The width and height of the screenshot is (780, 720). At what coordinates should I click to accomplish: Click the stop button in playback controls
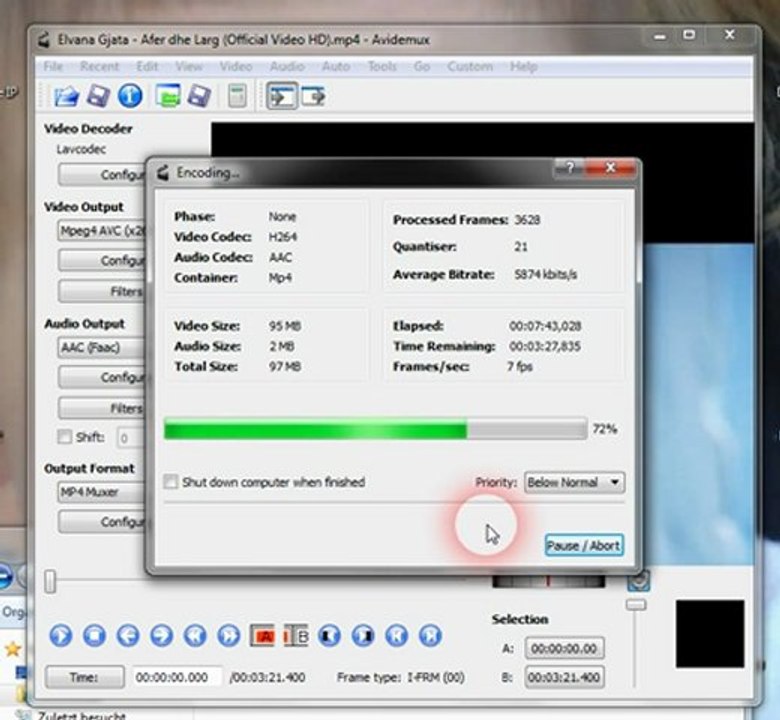coord(95,635)
